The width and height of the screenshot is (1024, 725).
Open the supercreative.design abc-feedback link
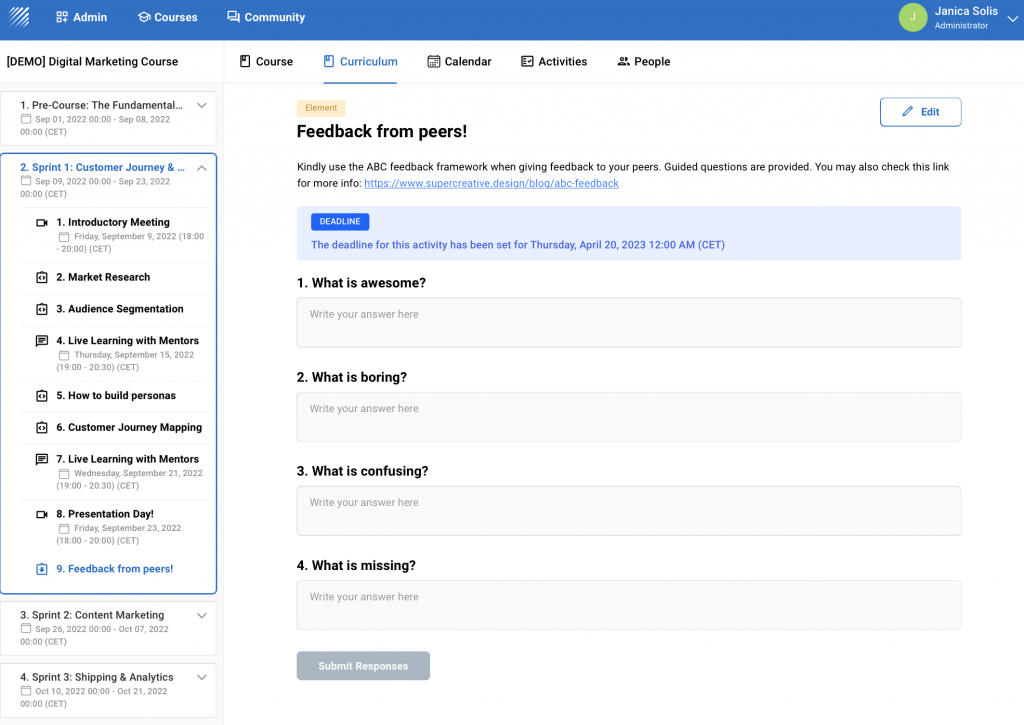tap(491, 184)
